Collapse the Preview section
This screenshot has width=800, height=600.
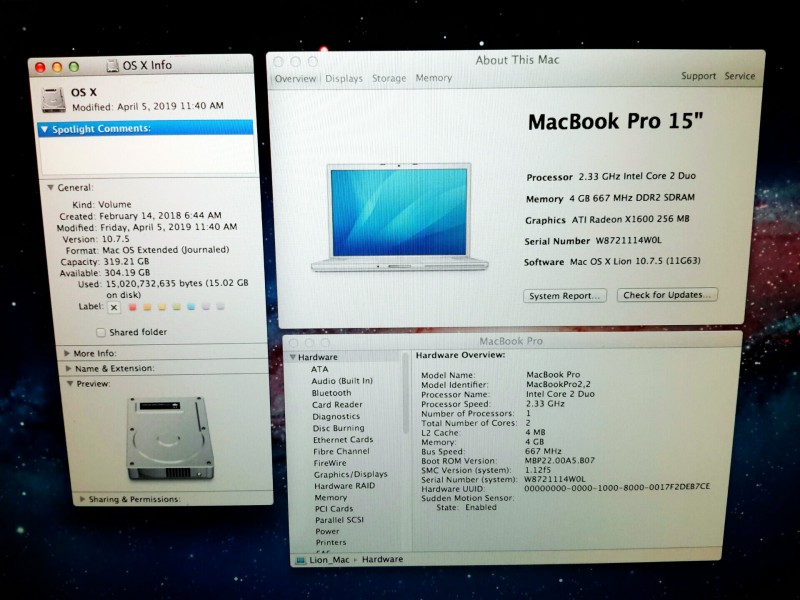pos(70,384)
